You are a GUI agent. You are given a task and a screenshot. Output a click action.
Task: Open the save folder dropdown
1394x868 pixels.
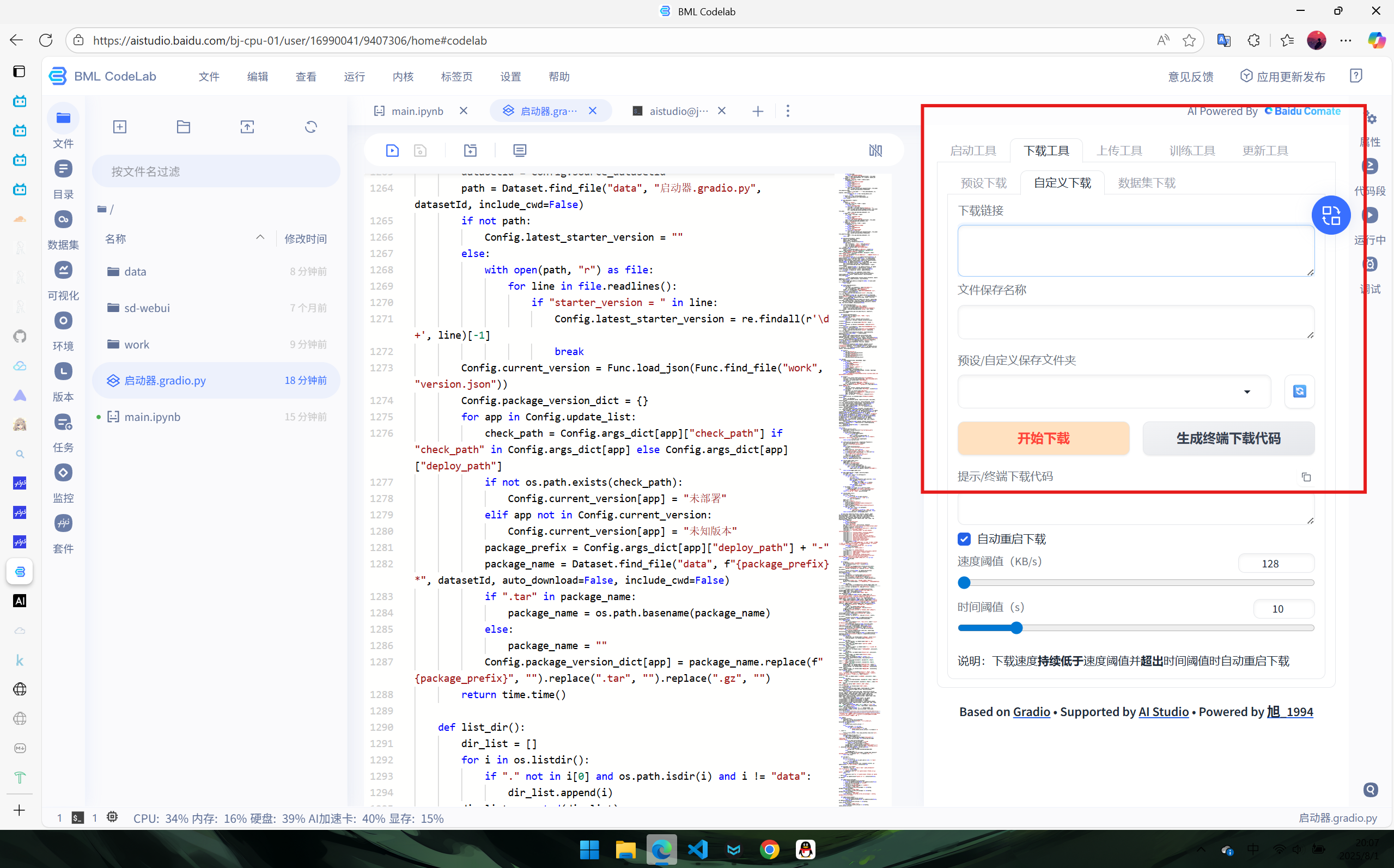click(x=1114, y=392)
